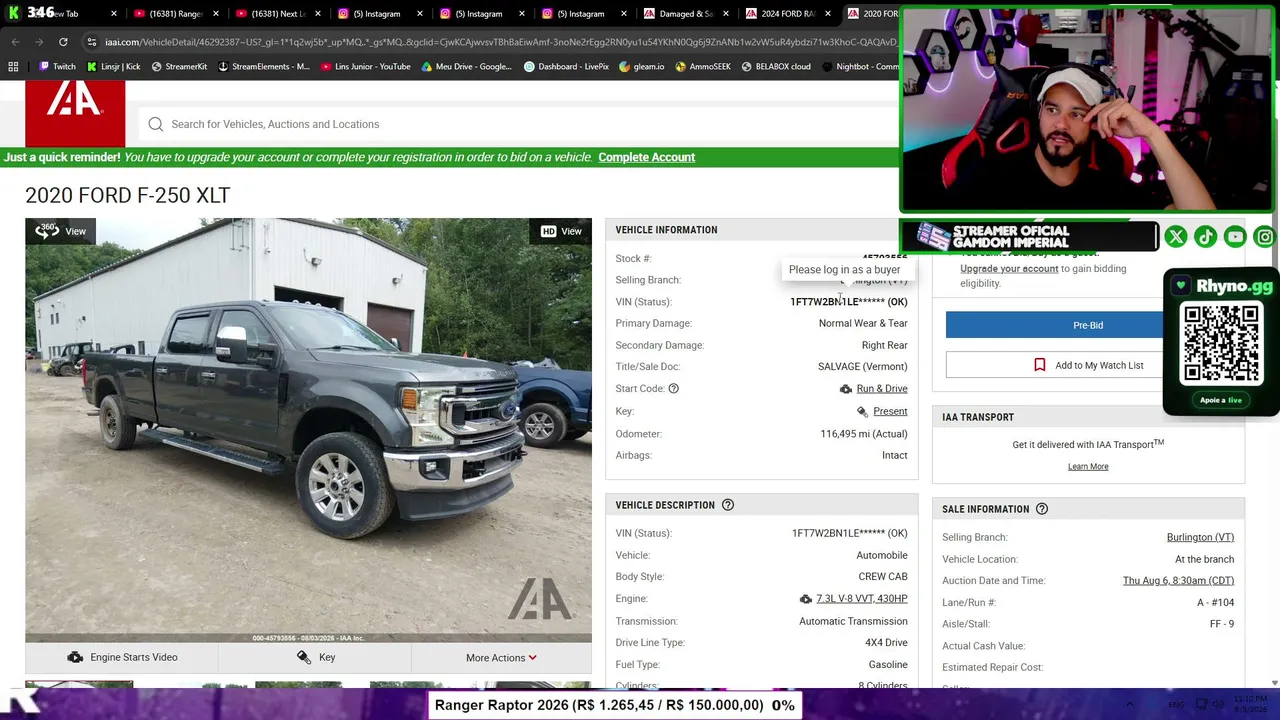
Task: Click the Sale Information help icon
Action: [1042, 509]
